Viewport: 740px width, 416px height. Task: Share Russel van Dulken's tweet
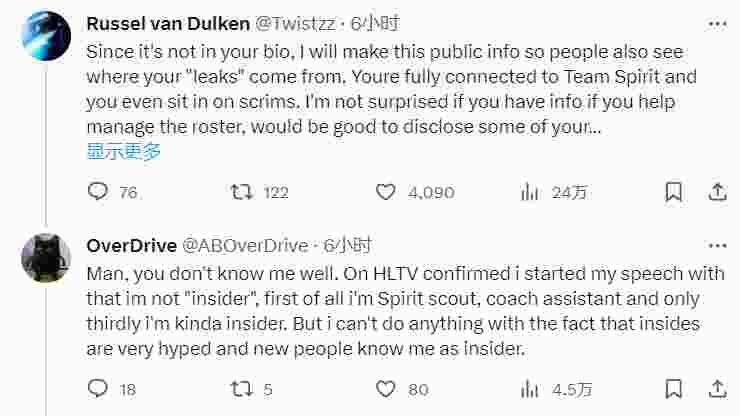(717, 192)
